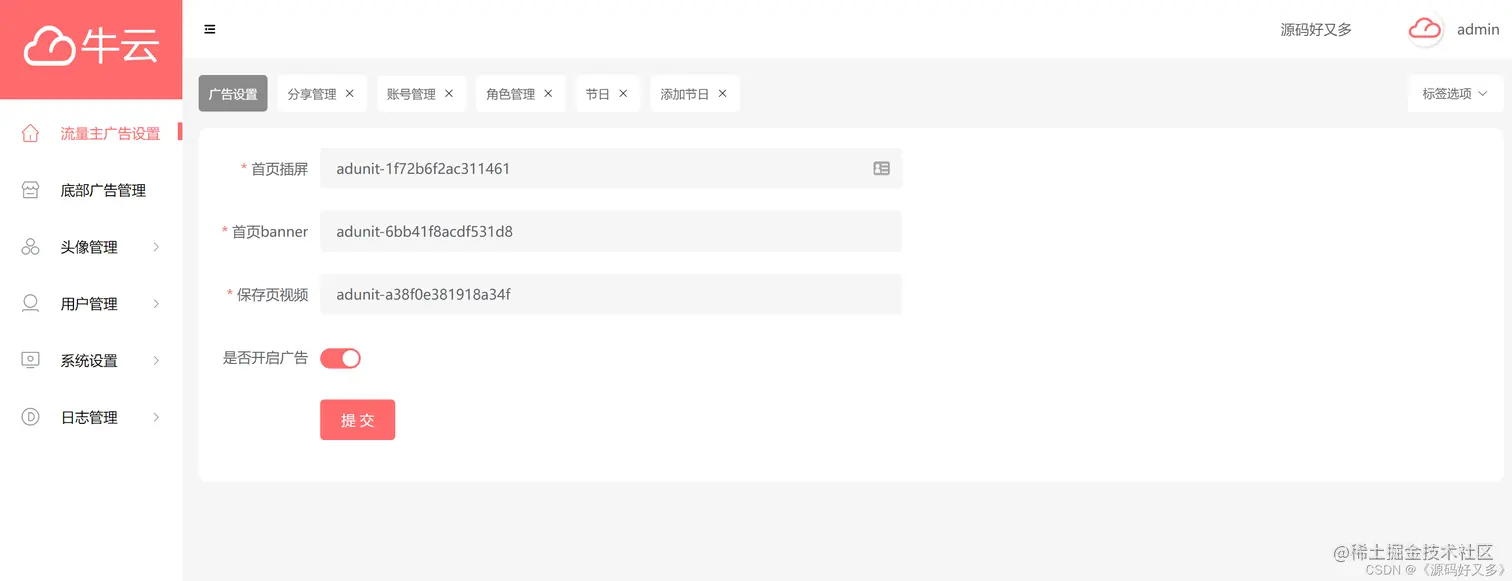Open 日志管理 menu item
Screen dimensions: 1512x581
click(x=91, y=417)
